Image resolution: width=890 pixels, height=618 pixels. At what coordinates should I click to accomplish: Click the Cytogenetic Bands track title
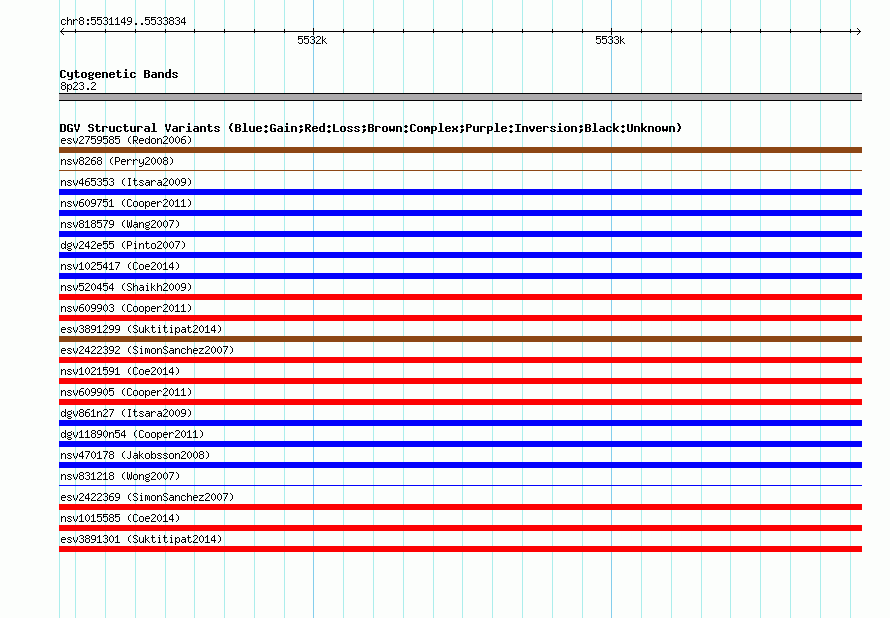[x=119, y=74]
